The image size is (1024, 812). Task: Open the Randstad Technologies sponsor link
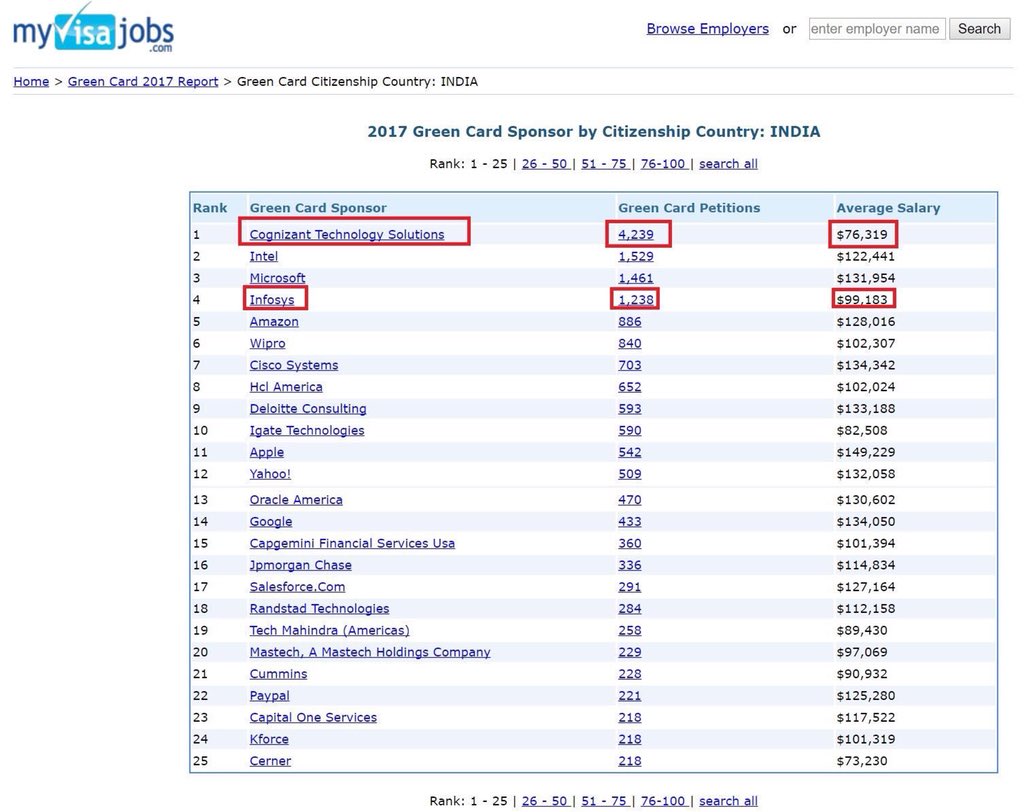319,609
